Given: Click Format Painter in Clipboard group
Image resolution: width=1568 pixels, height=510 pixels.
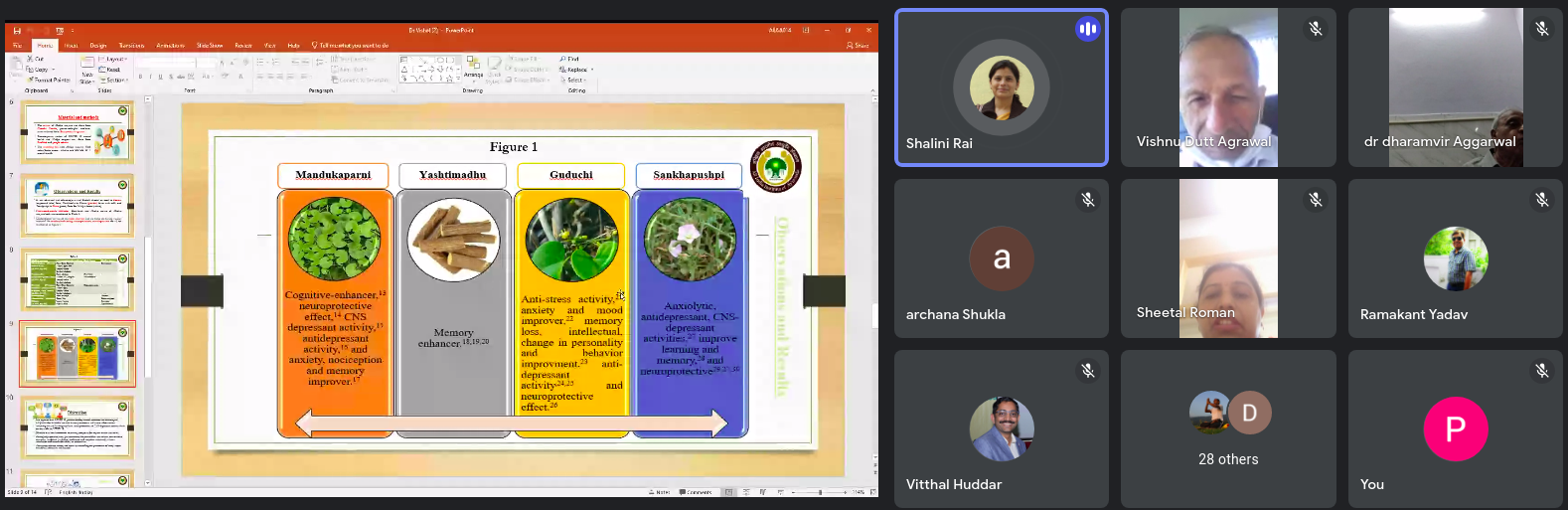Looking at the screenshot, I should tap(49, 80).
